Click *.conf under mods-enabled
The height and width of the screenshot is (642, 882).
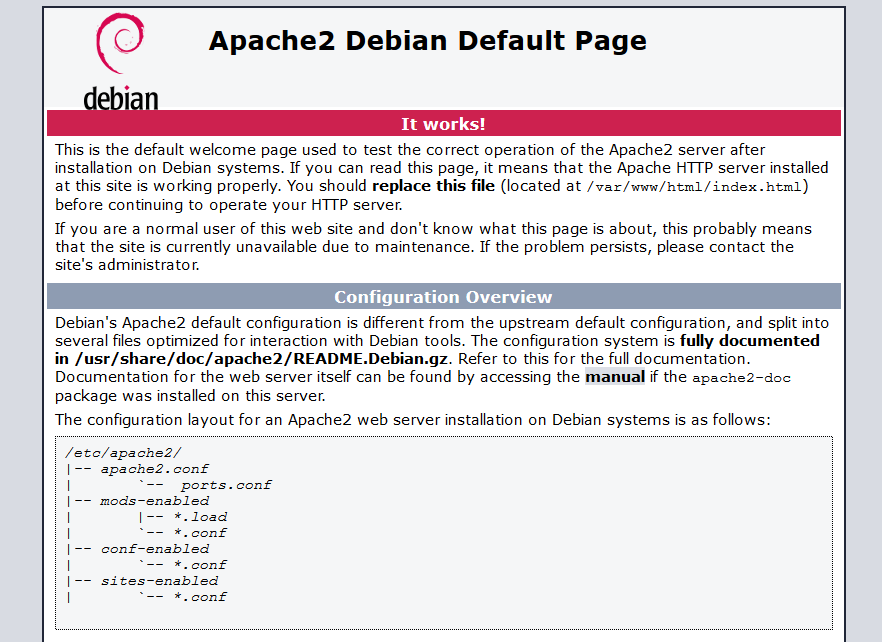point(200,533)
